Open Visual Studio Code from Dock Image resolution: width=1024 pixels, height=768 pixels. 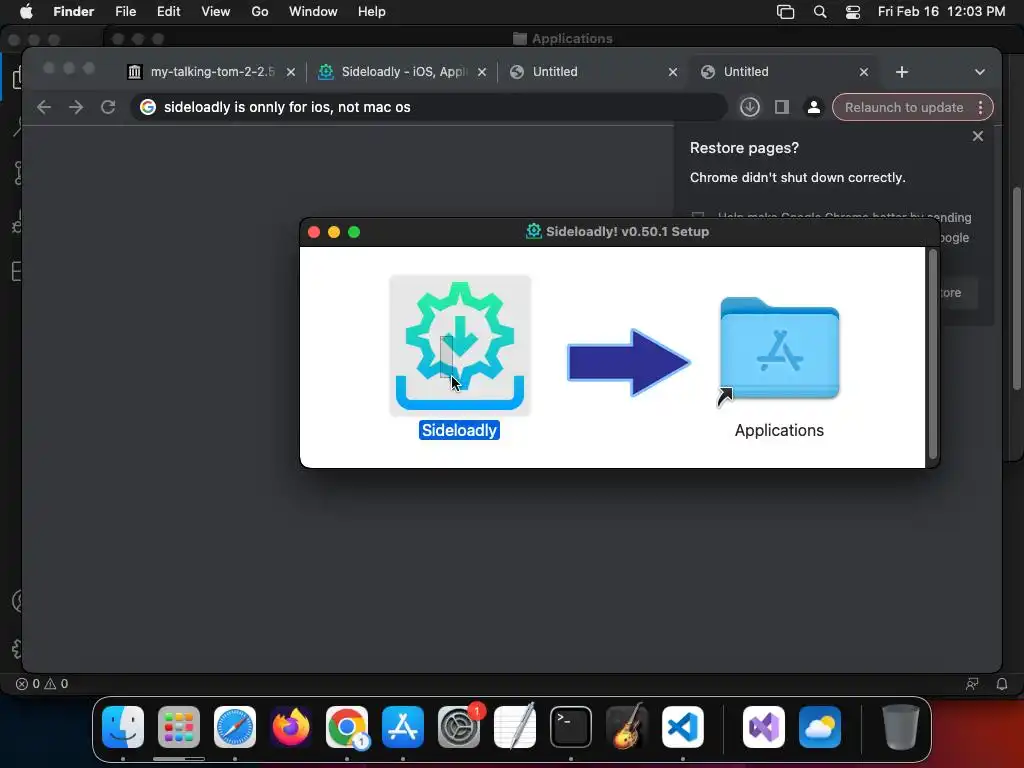click(683, 727)
